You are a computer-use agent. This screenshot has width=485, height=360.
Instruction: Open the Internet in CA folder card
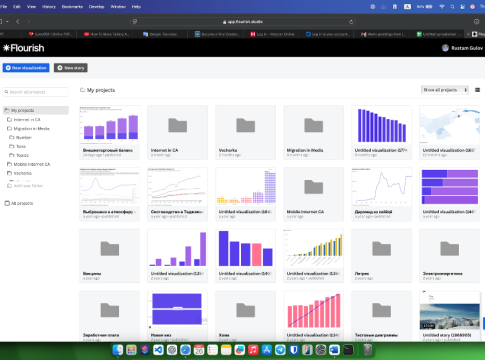pyautogui.click(x=177, y=132)
